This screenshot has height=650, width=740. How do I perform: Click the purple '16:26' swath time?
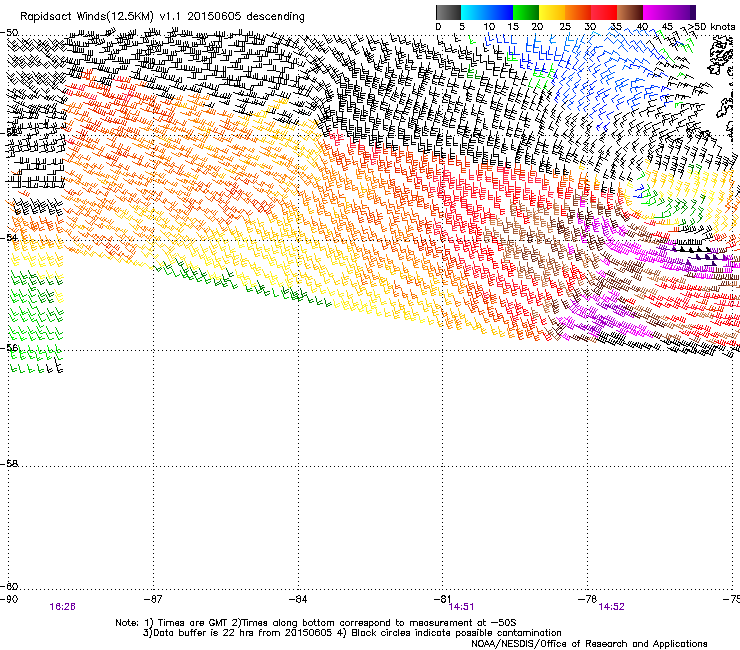coord(62,607)
